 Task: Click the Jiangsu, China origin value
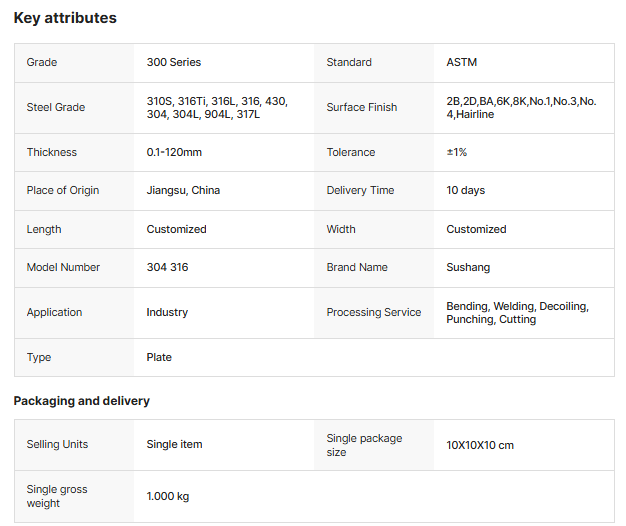(x=183, y=190)
